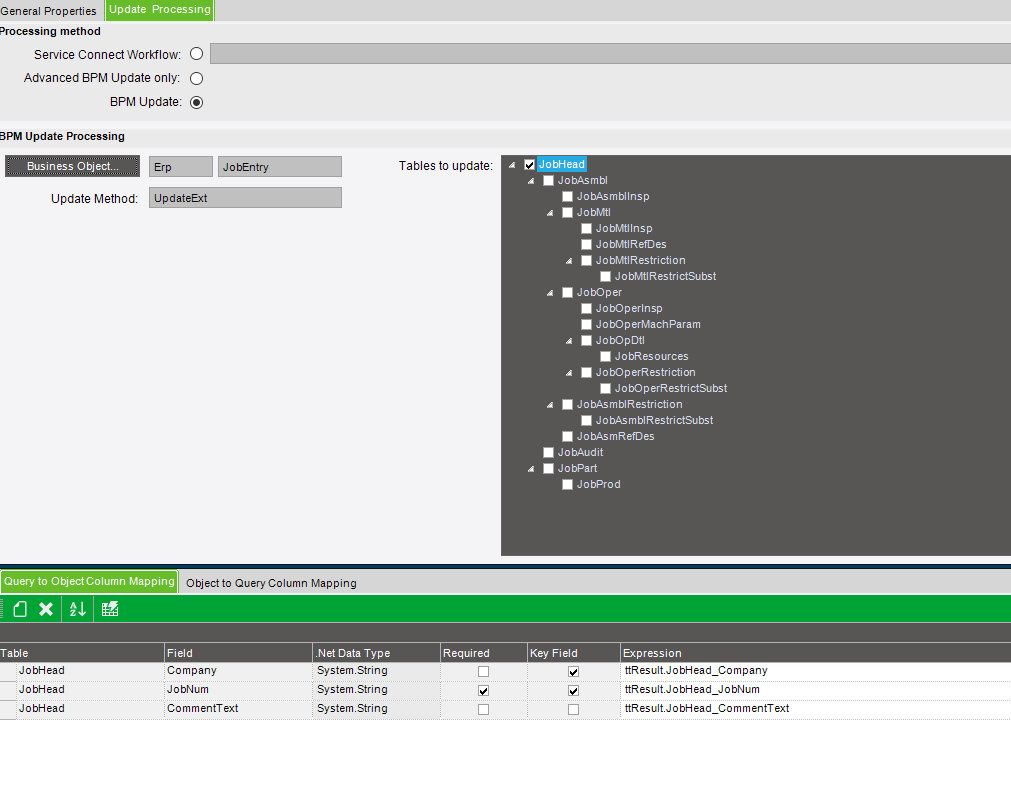The height and width of the screenshot is (785, 1011).
Task: Click the Table column header
Action: pos(82,653)
